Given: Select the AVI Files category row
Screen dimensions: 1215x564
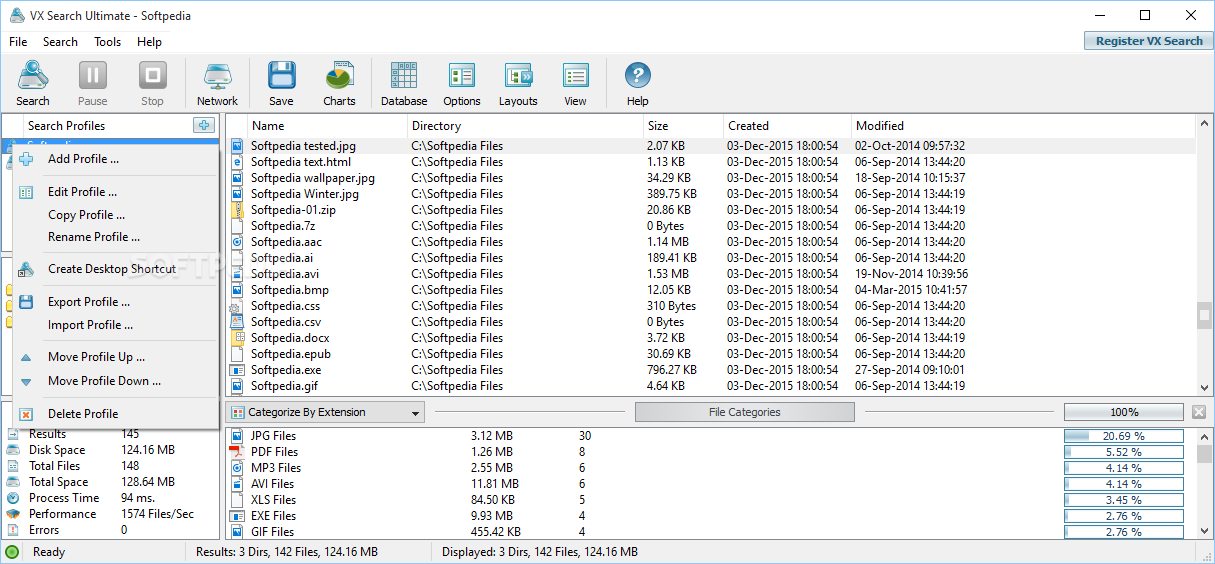Looking at the screenshot, I should click(711, 484).
